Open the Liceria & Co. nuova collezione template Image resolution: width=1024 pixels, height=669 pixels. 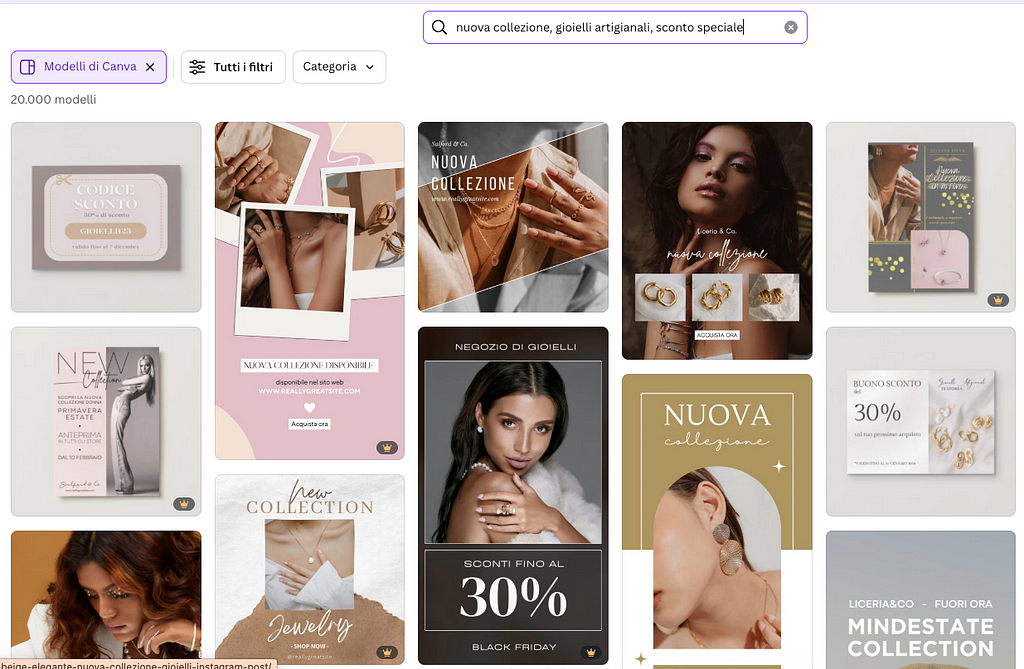[717, 240]
